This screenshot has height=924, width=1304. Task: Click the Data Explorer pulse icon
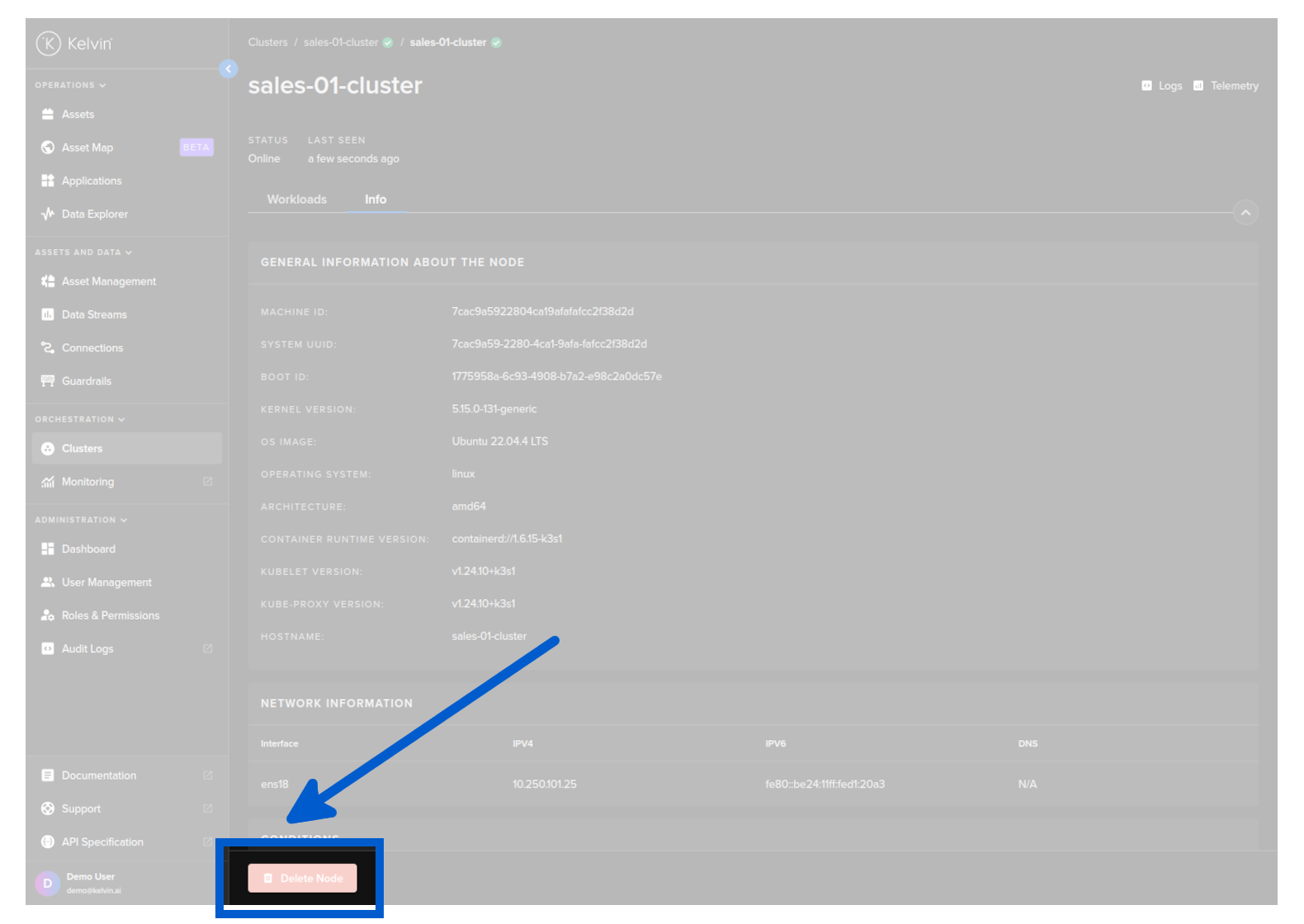(48, 214)
